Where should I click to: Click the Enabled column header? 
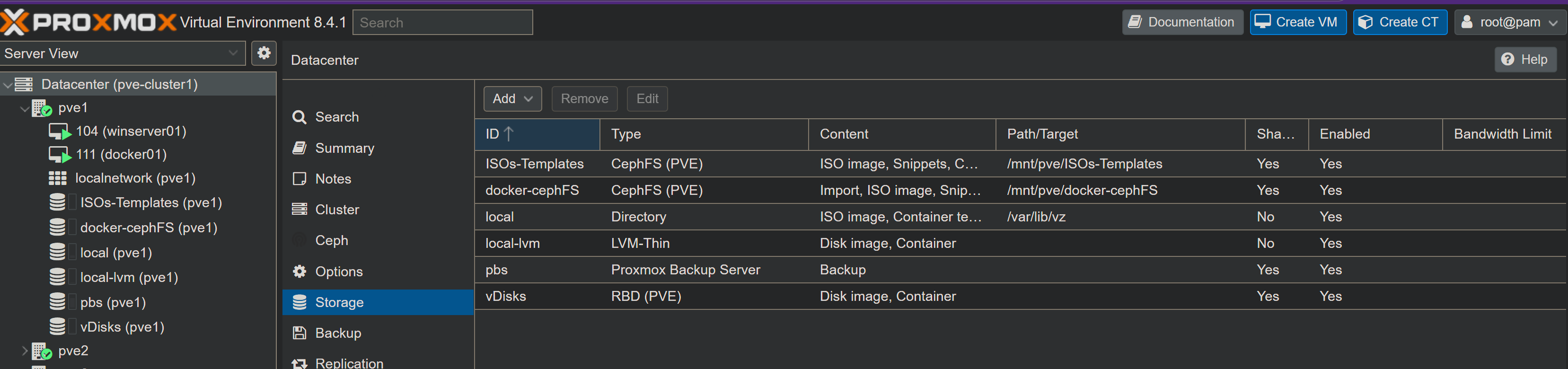[x=1375, y=134]
